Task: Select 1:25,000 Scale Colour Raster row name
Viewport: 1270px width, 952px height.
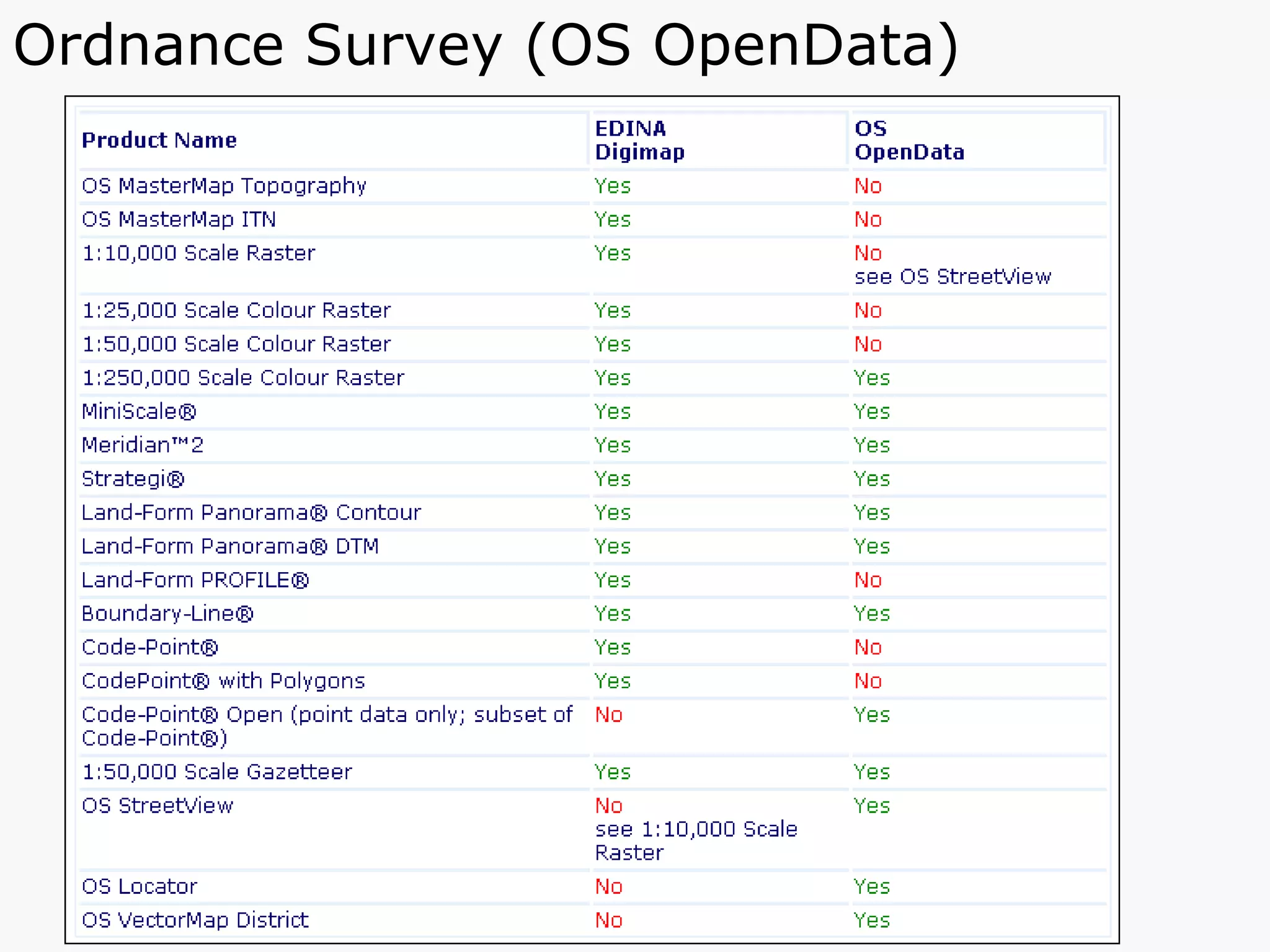Action: (x=236, y=310)
